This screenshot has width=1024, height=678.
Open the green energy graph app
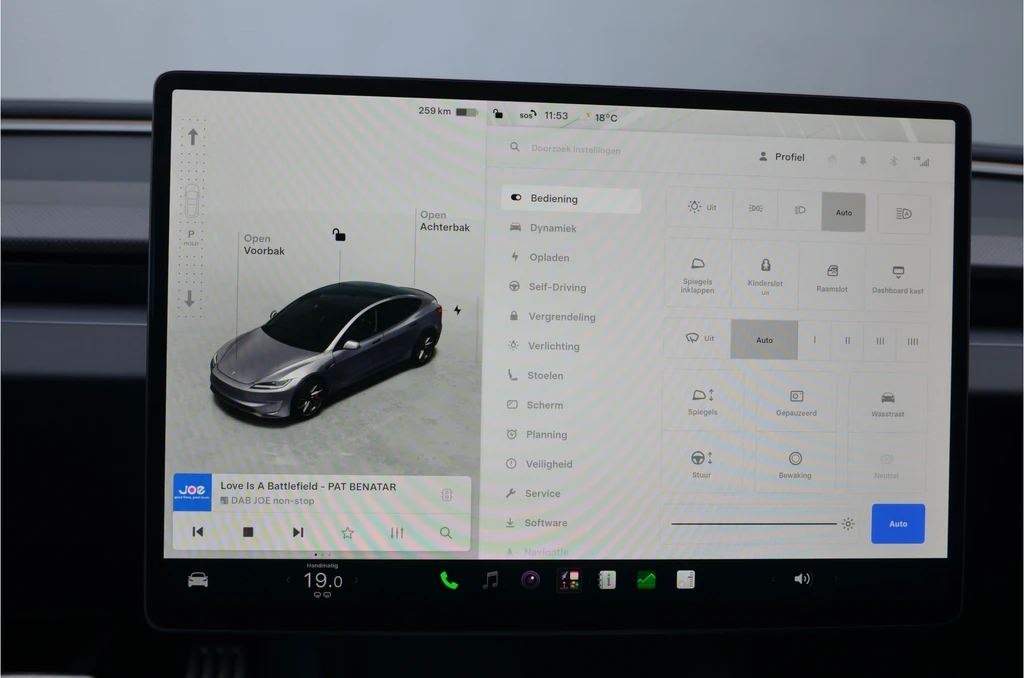647,580
